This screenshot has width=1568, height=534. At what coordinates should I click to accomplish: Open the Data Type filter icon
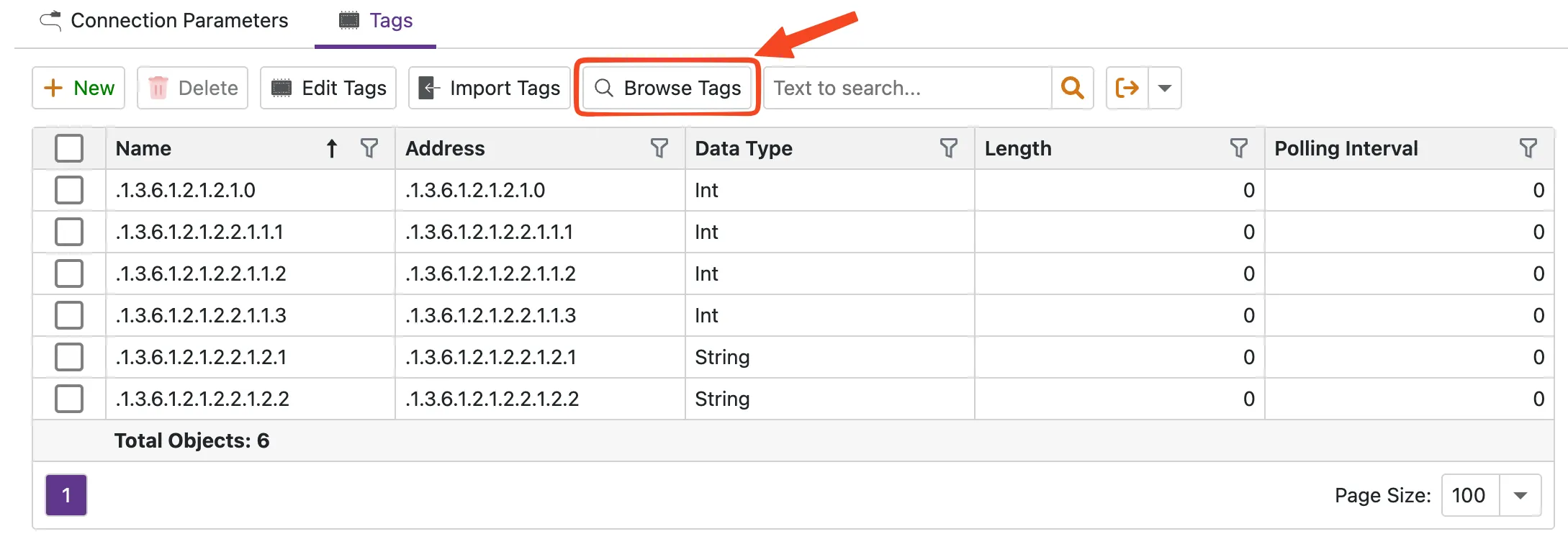[949, 148]
